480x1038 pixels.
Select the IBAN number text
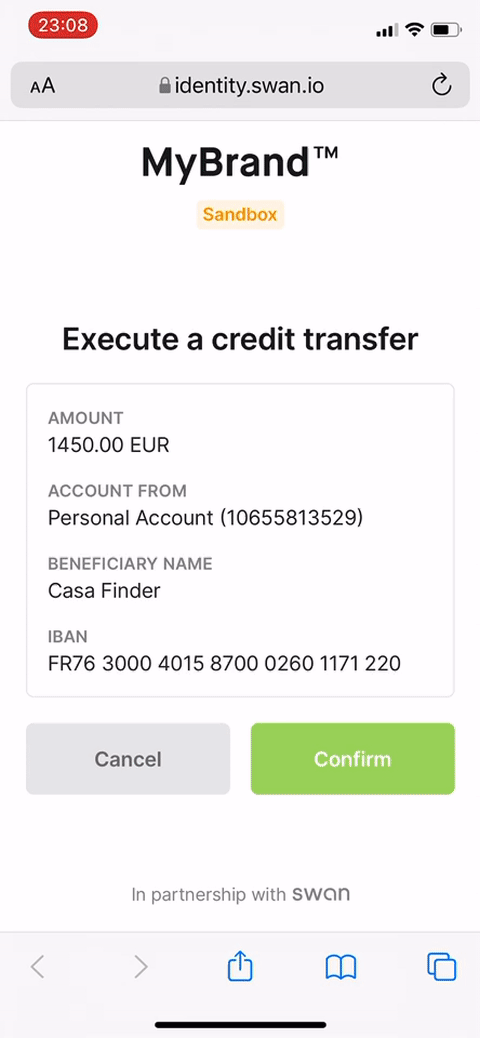click(x=224, y=663)
